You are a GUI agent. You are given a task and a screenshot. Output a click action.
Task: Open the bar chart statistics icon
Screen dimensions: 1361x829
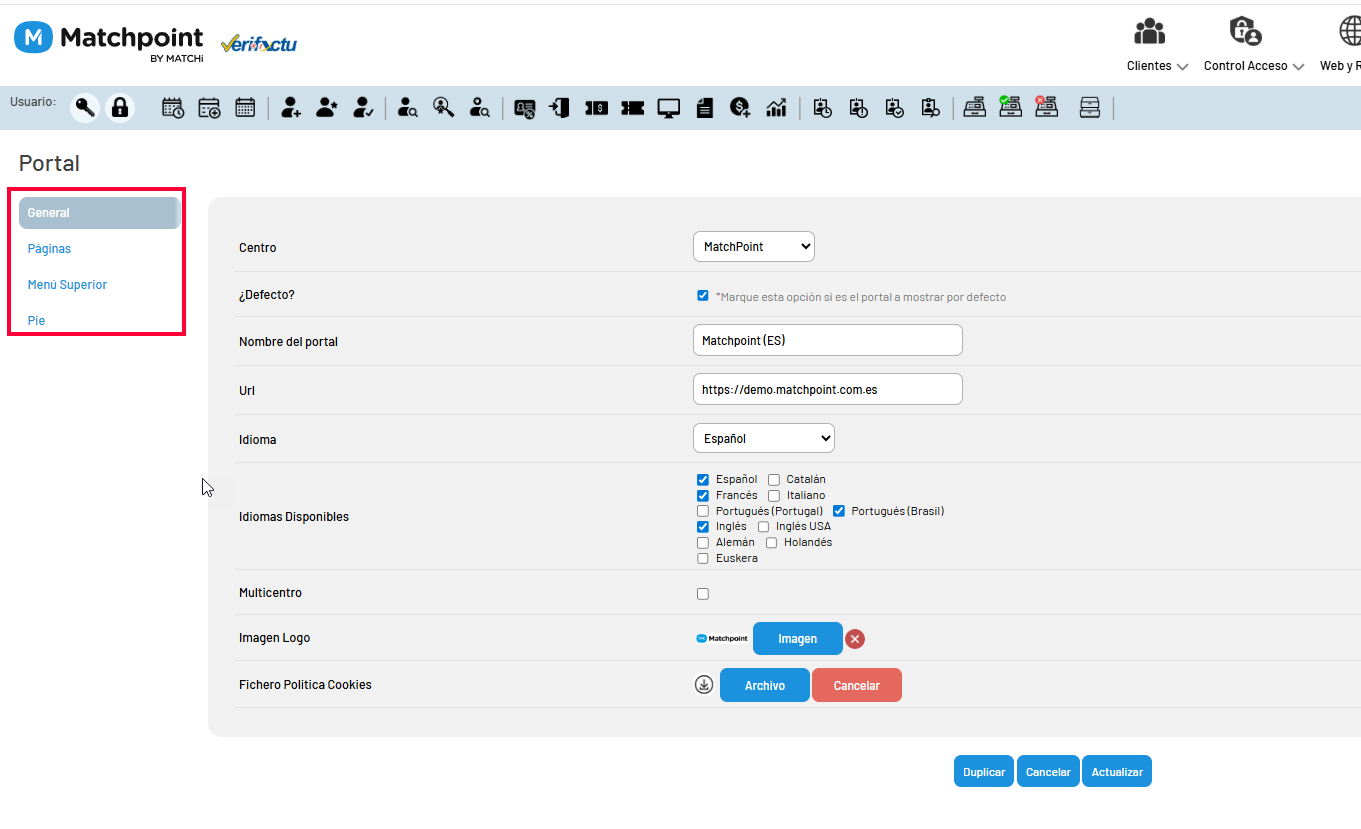coord(776,108)
